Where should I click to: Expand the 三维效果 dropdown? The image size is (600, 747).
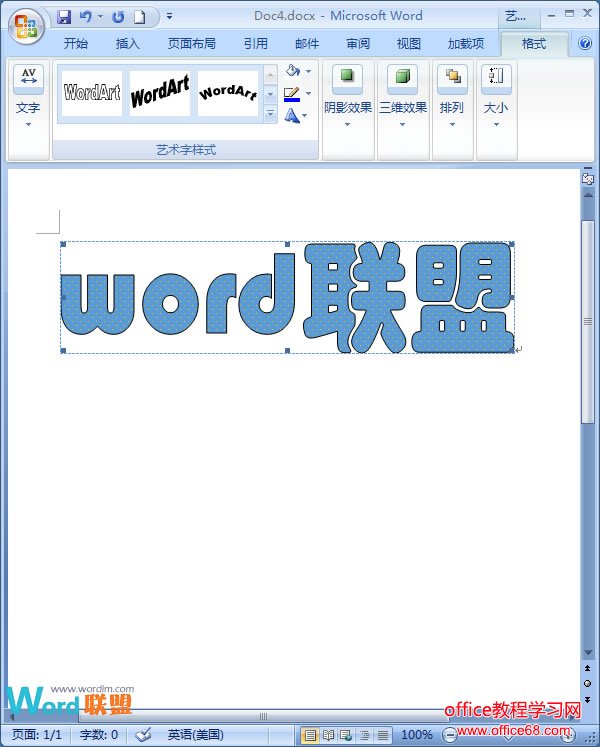402,125
